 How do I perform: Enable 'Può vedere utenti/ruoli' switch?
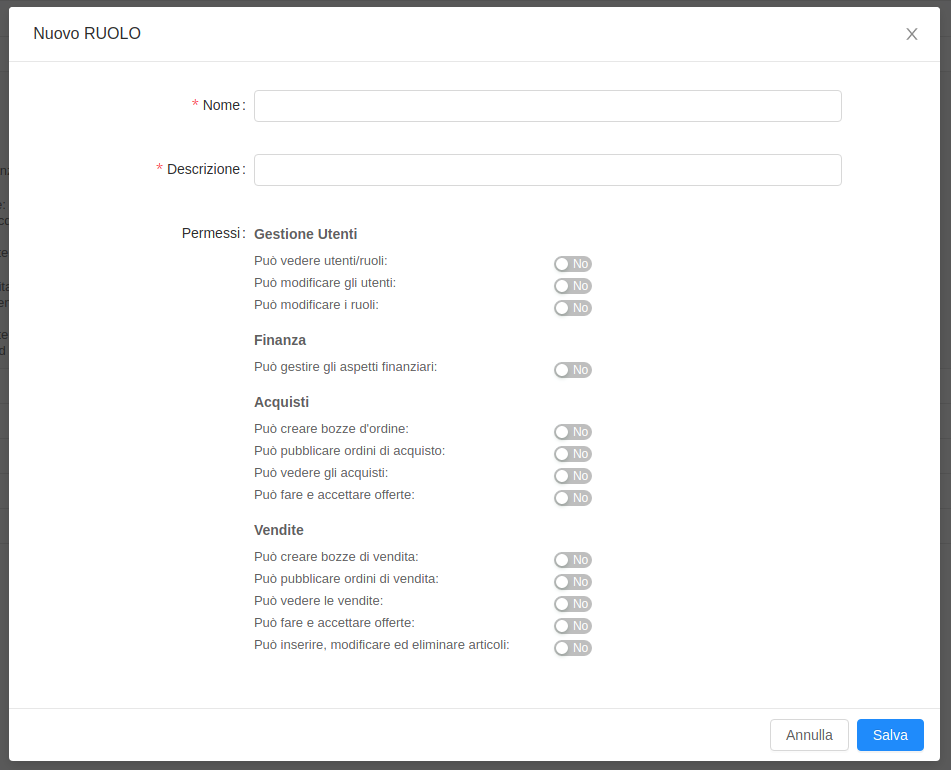tap(573, 264)
